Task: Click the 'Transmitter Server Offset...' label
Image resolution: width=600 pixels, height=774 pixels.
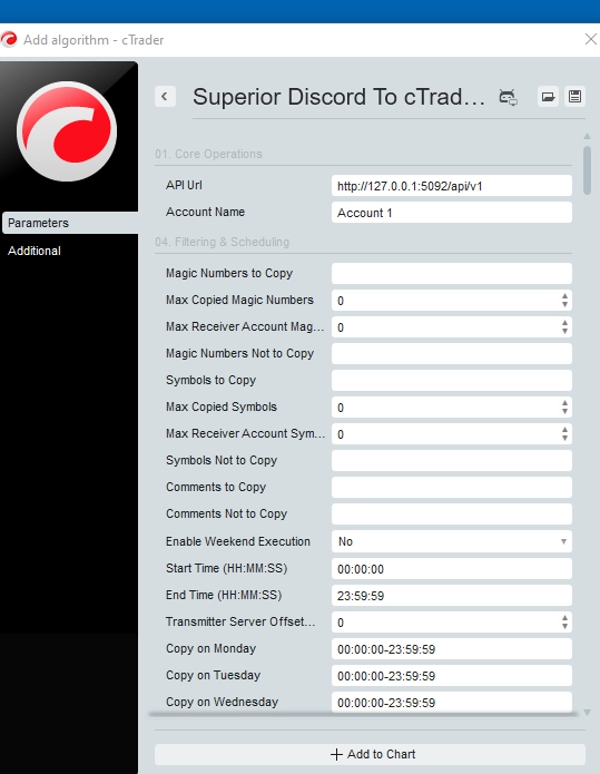Action: 240,621
